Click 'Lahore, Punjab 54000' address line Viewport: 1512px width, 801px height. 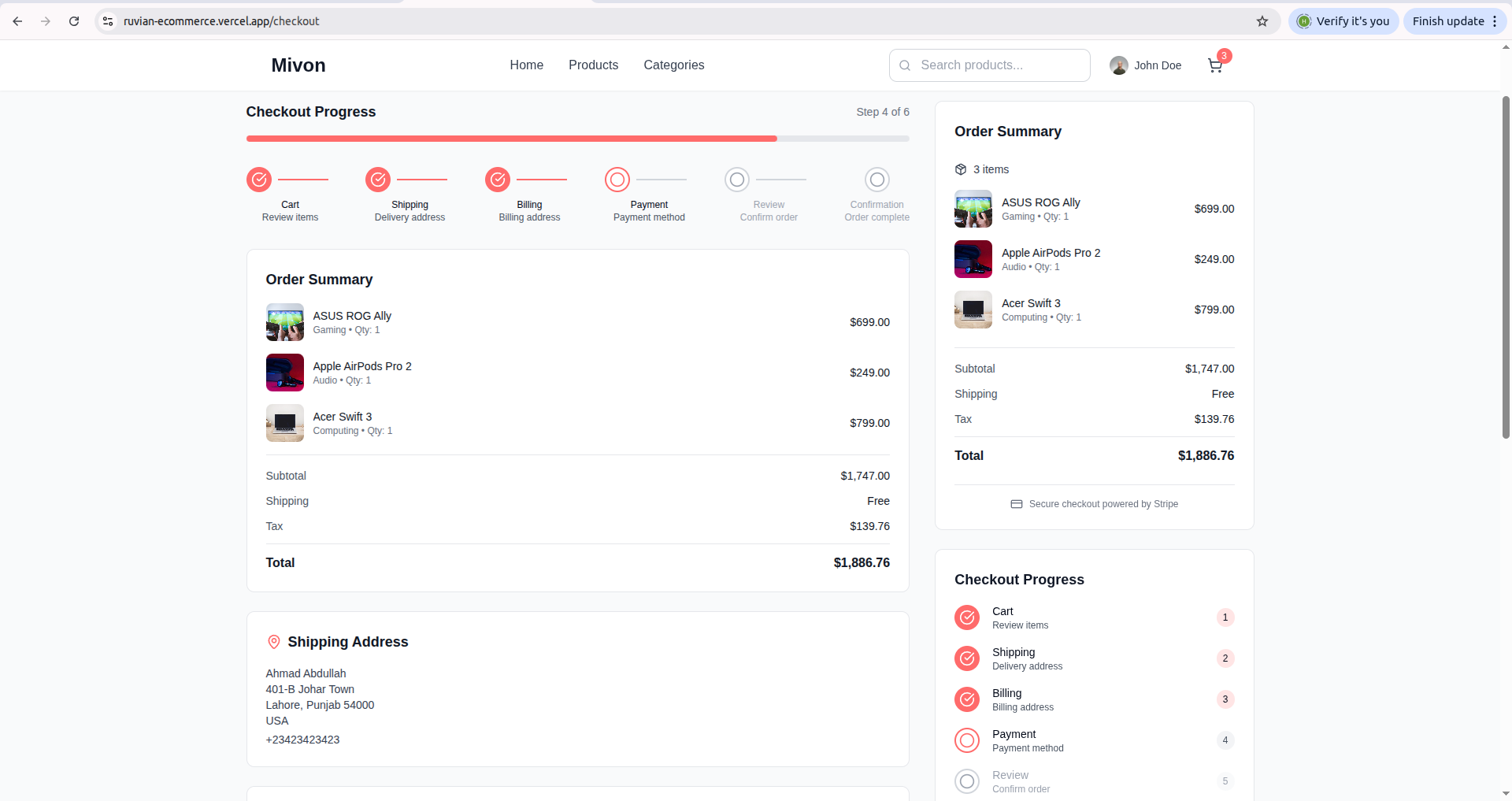coord(320,705)
